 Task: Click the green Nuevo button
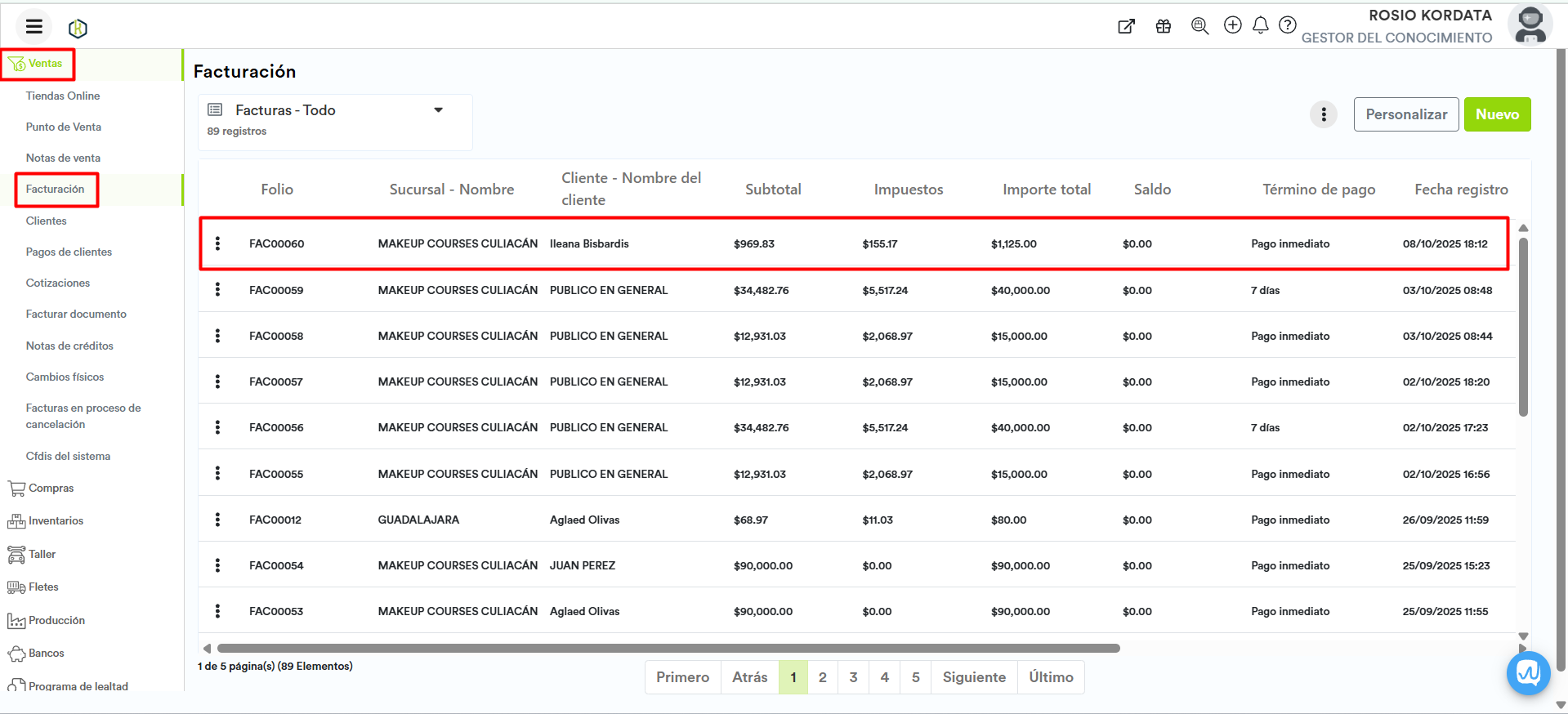[1496, 114]
